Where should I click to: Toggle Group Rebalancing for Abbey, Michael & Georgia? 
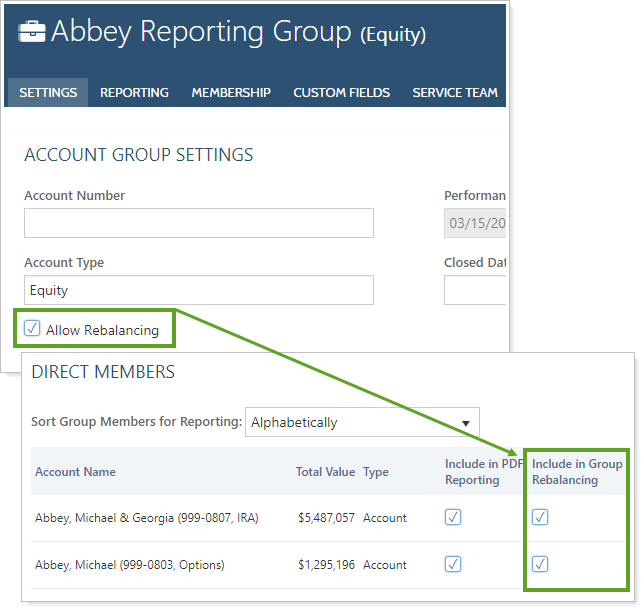(540, 517)
